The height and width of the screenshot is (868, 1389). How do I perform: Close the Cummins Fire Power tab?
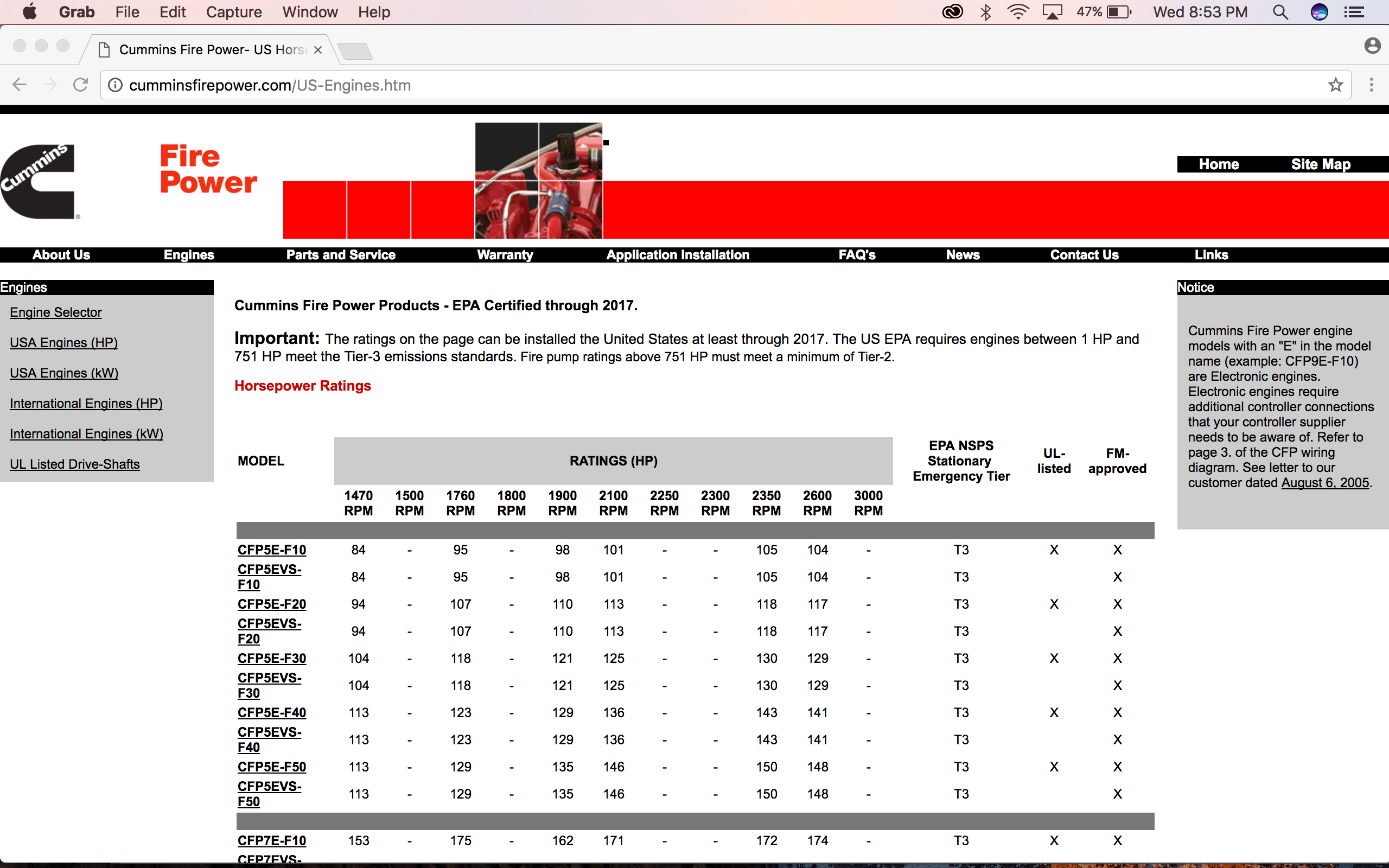coord(318,50)
